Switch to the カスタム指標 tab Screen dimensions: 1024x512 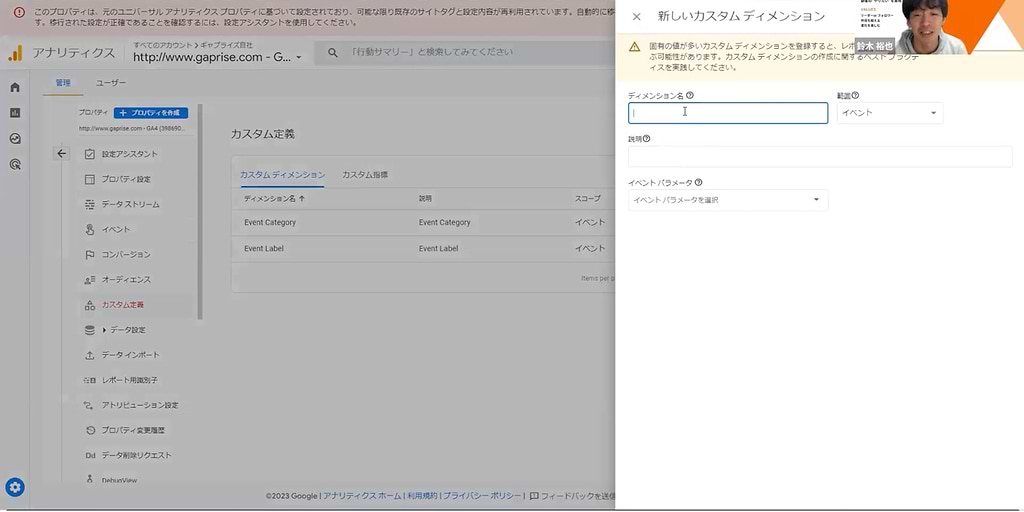[365, 175]
